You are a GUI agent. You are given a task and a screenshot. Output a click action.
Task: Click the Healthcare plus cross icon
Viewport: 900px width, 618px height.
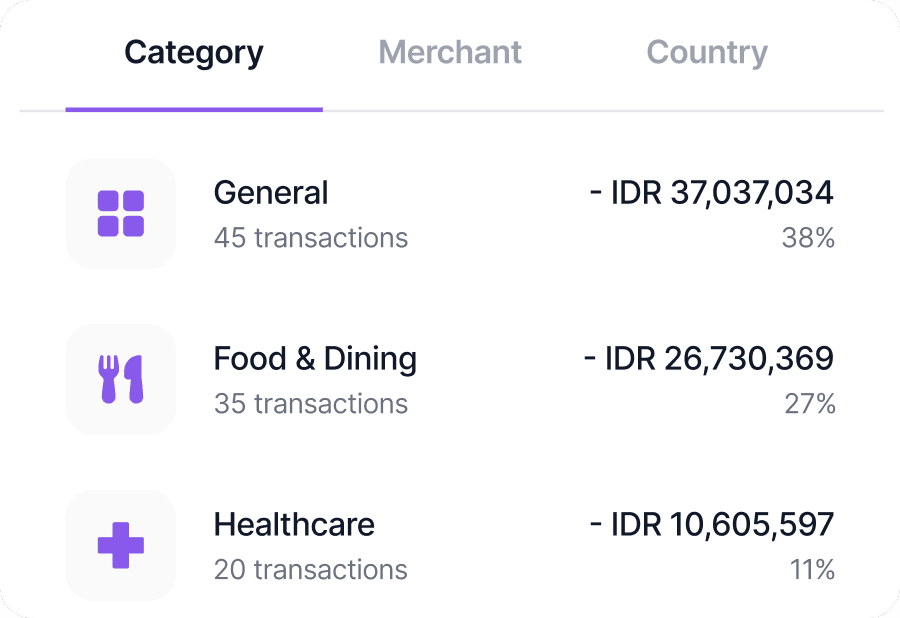coord(120,545)
